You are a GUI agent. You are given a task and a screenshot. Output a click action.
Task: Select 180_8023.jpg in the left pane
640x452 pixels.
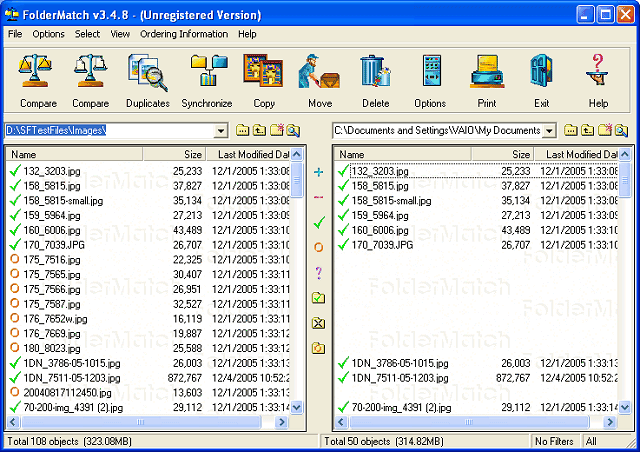pos(149,348)
